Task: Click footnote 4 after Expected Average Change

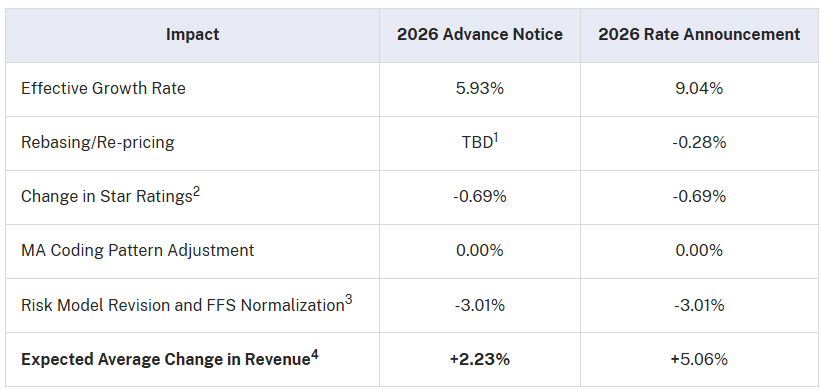Action: click(315, 354)
